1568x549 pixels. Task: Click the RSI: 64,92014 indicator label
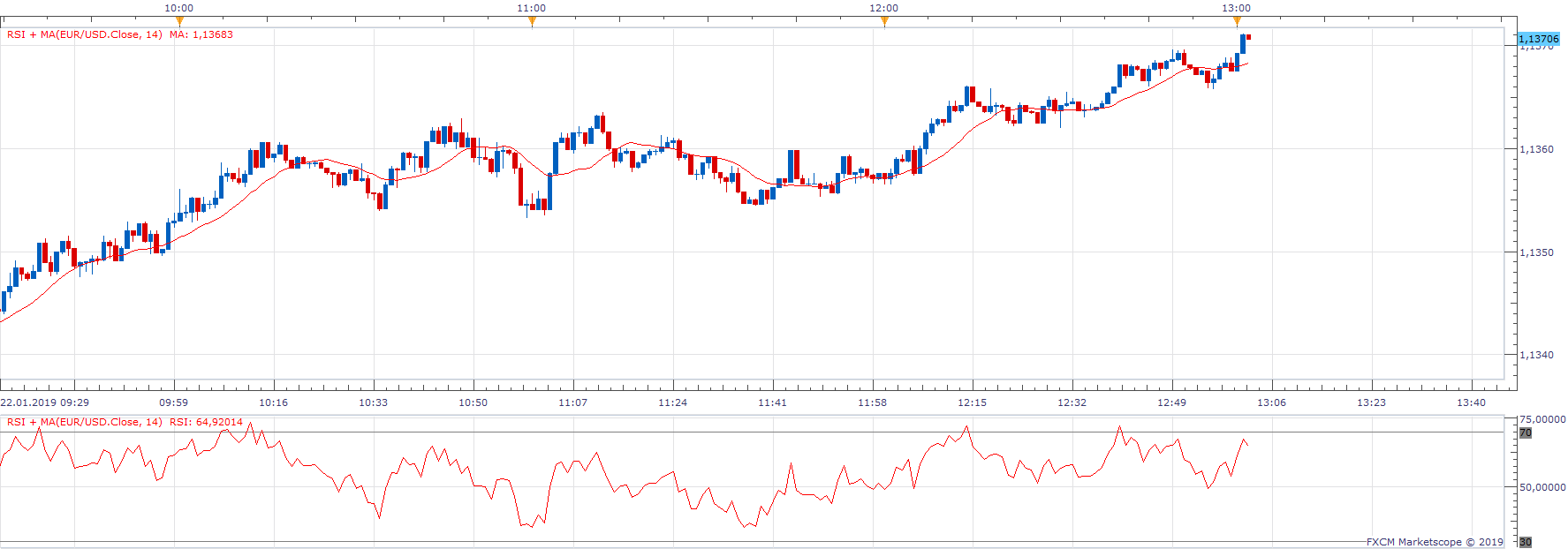(x=206, y=422)
